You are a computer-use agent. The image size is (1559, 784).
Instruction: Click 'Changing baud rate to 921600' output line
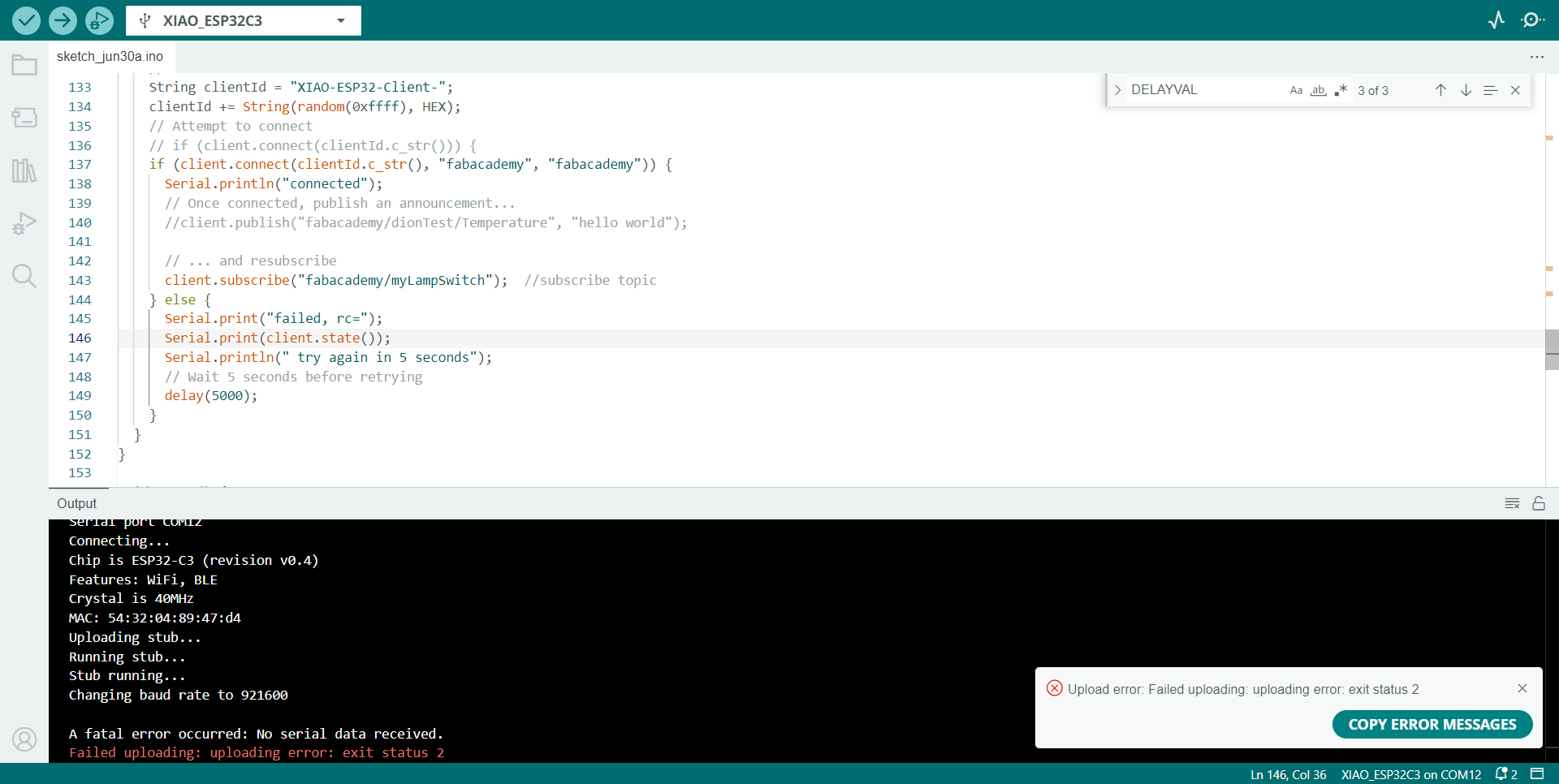[179, 695]
